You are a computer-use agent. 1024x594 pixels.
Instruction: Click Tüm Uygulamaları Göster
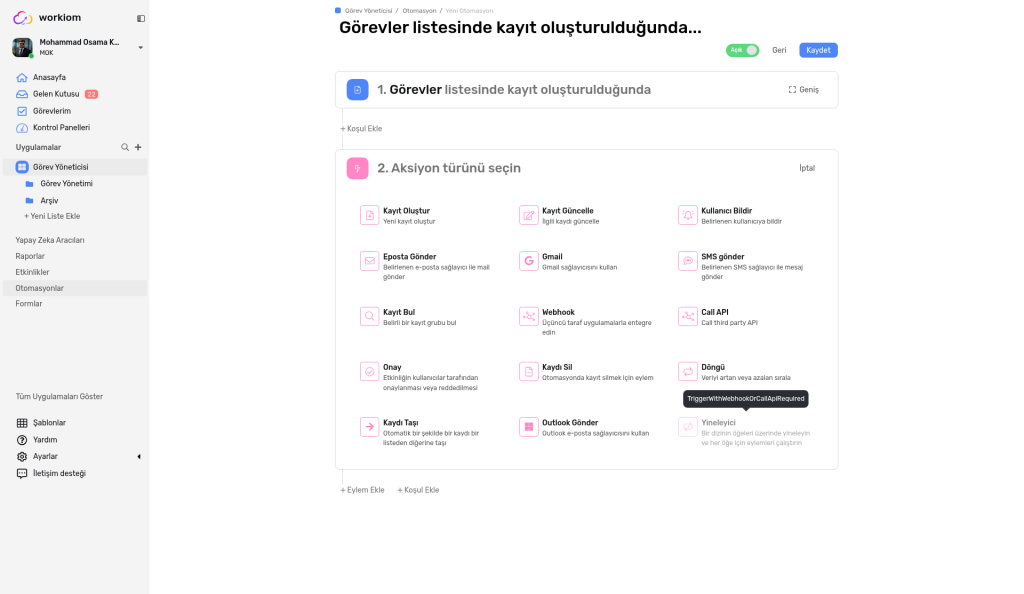pyautogui.click(x=59, y=397)
